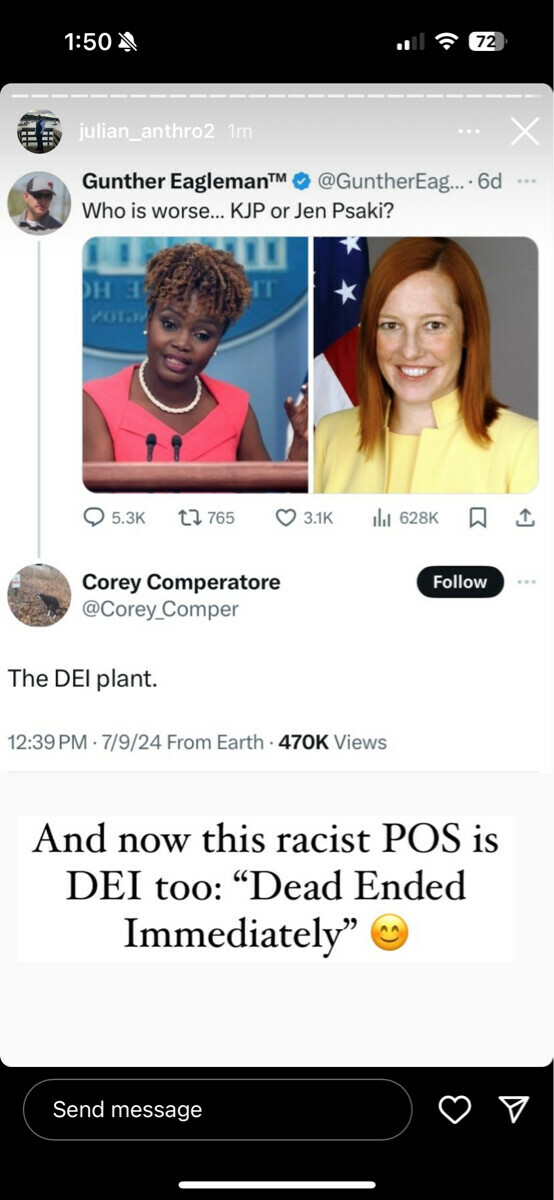Tap the story progress bar at top
This screenshot has width=554, height=1200.
click(277, 97)
